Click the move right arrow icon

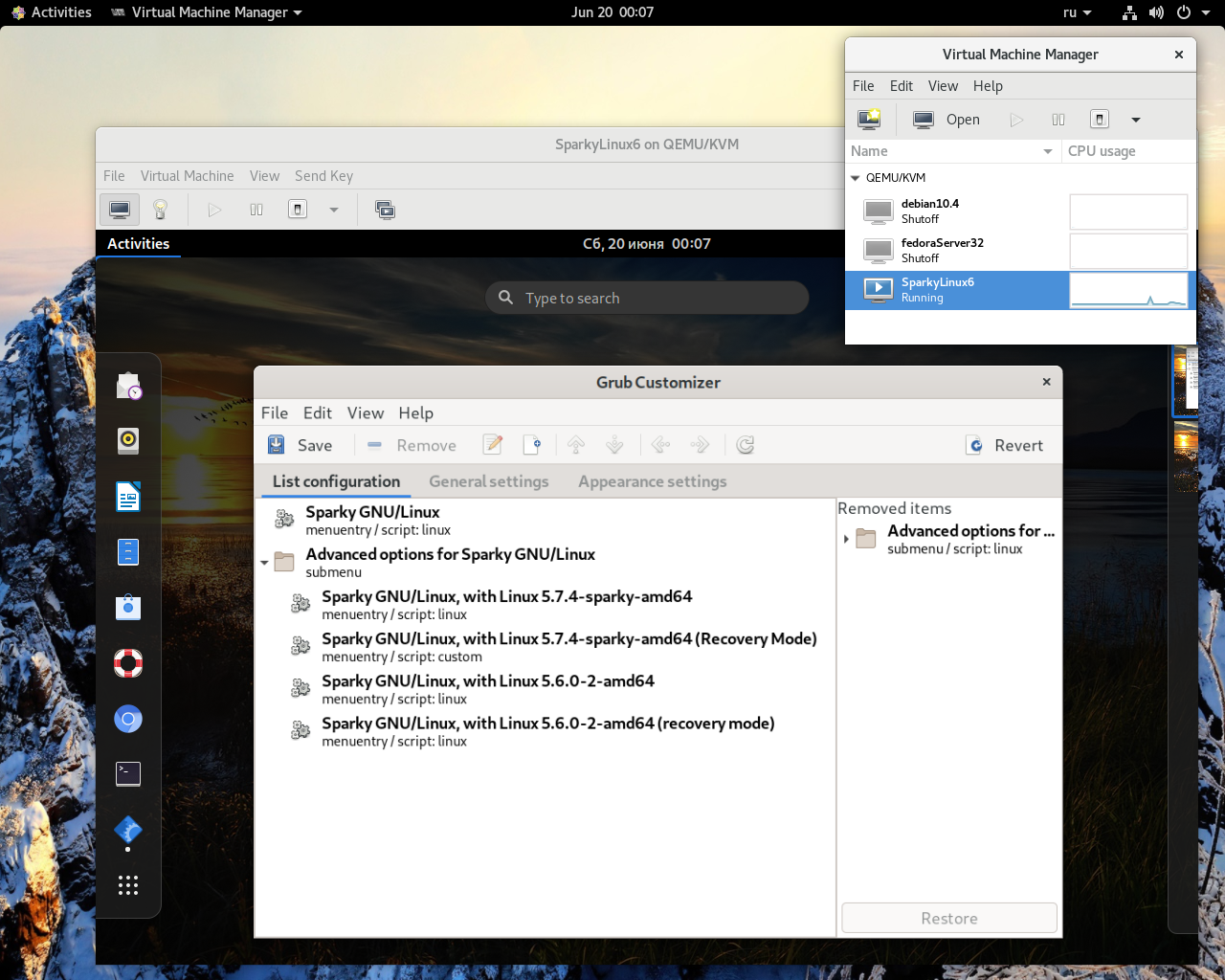point(700,445)
